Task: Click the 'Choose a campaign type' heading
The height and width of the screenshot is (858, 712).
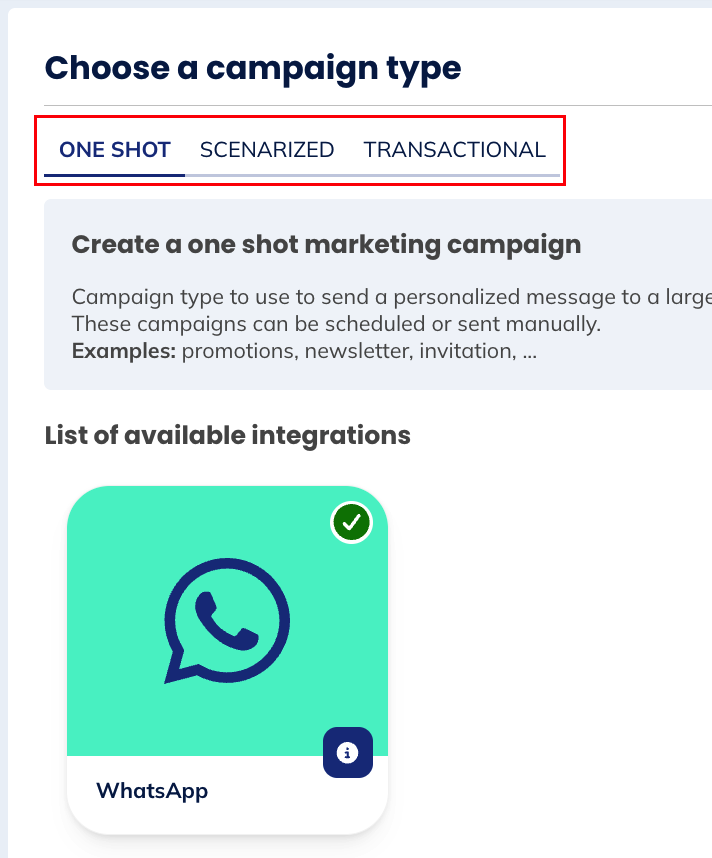Action: [253, 68]
